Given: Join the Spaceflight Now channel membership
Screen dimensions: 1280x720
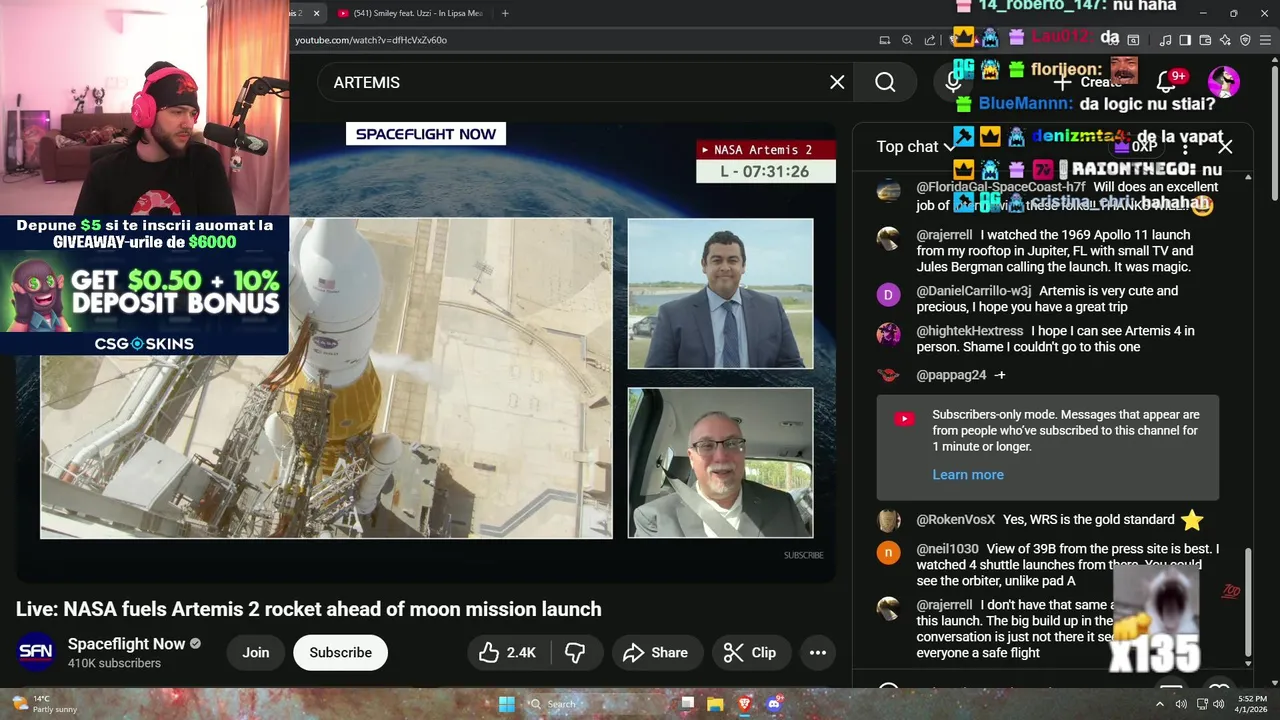Looking at the screenshot, I should [255, 652].
